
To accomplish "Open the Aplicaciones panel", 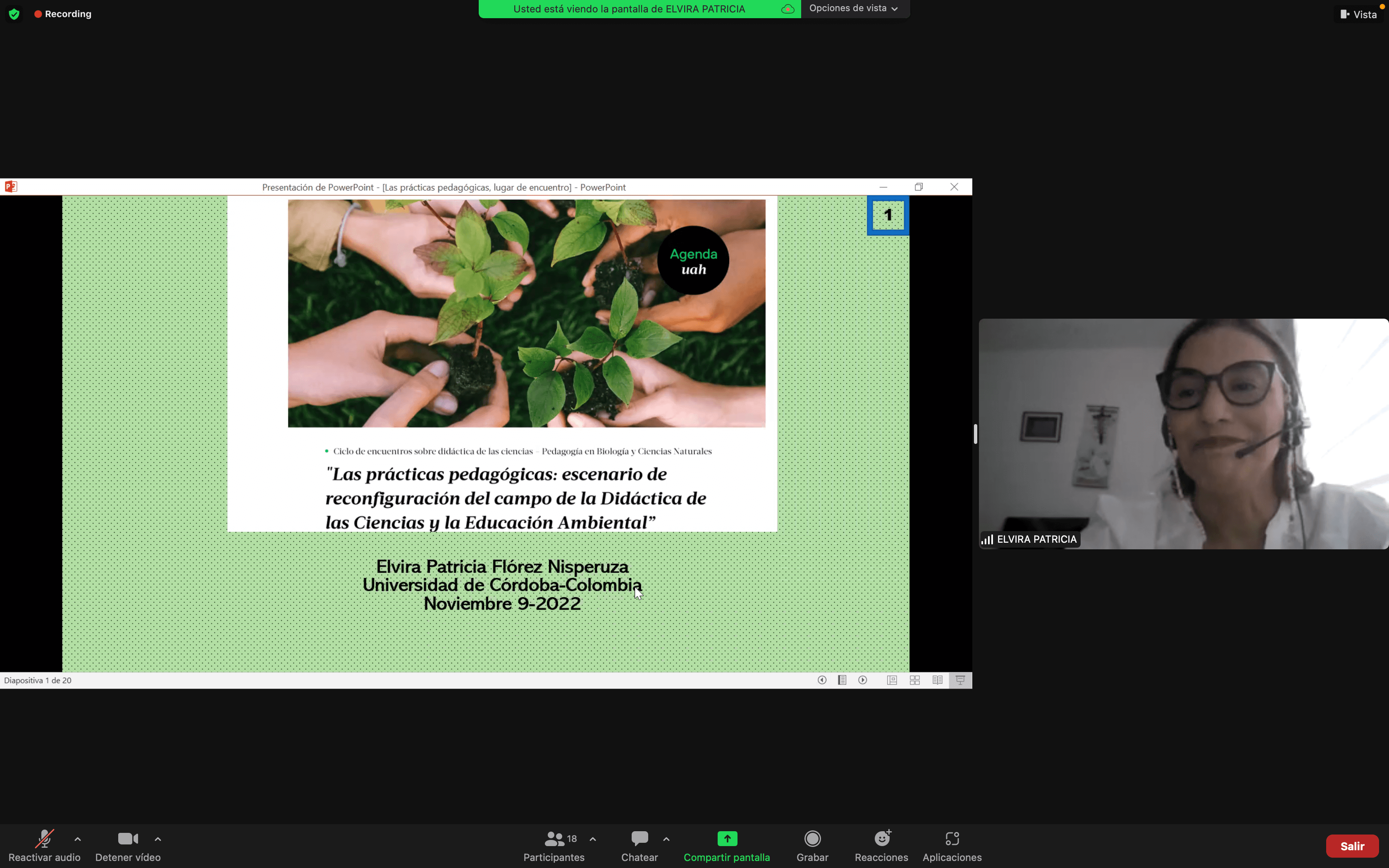I will 952,839.
